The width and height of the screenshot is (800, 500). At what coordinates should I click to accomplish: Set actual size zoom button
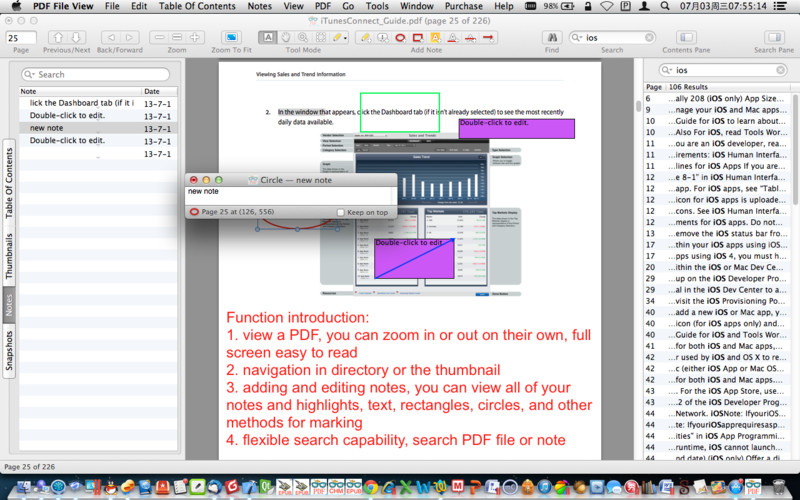pyautogui.click(x=177, y=37)
